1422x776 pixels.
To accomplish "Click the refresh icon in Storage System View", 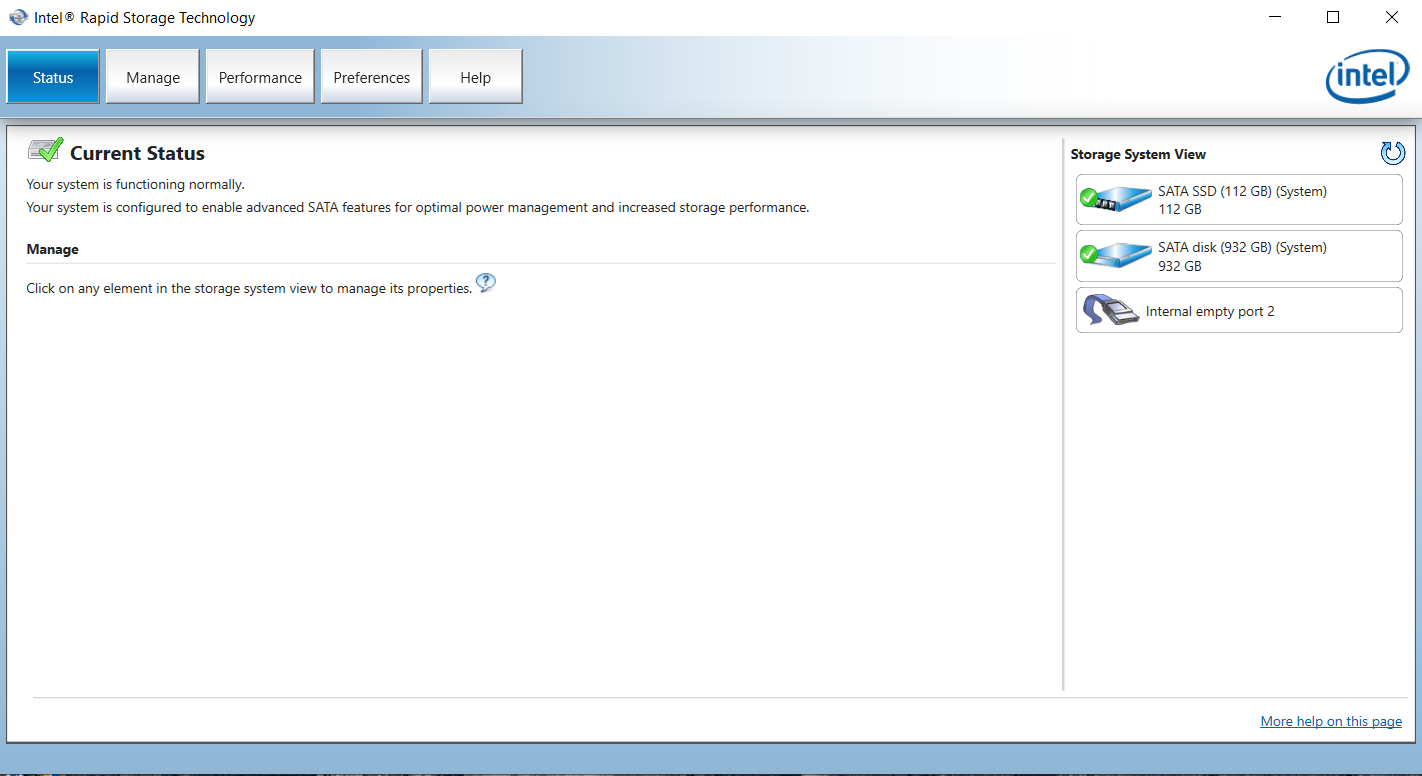I will 1392,153.
